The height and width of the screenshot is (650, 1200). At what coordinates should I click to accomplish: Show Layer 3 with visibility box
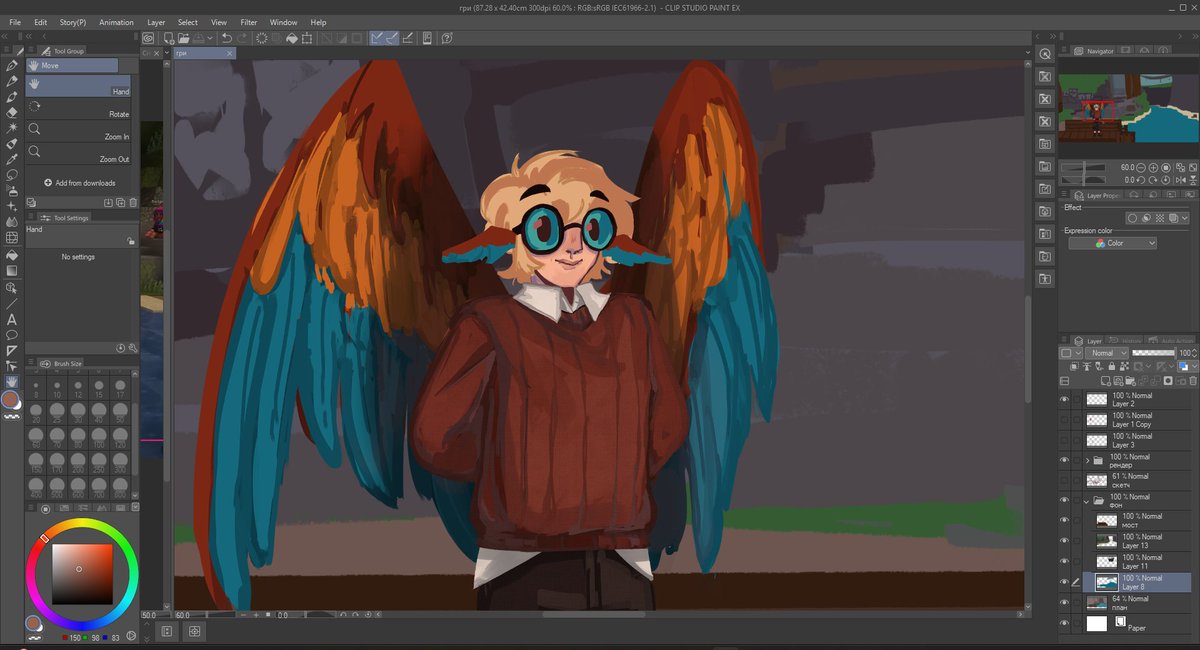(x=1064, y=440)
